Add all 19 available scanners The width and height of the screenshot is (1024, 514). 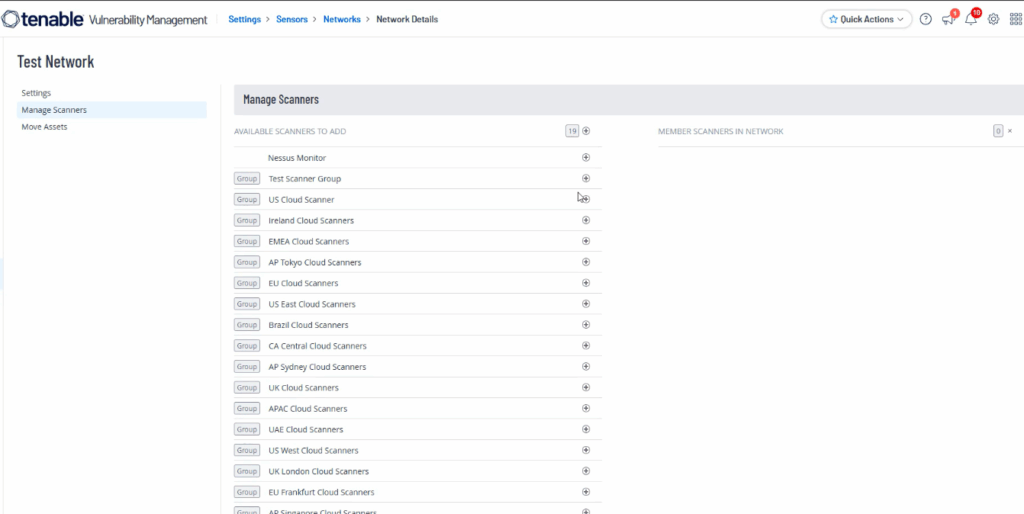pyautogui.click(x=586, y=131)
